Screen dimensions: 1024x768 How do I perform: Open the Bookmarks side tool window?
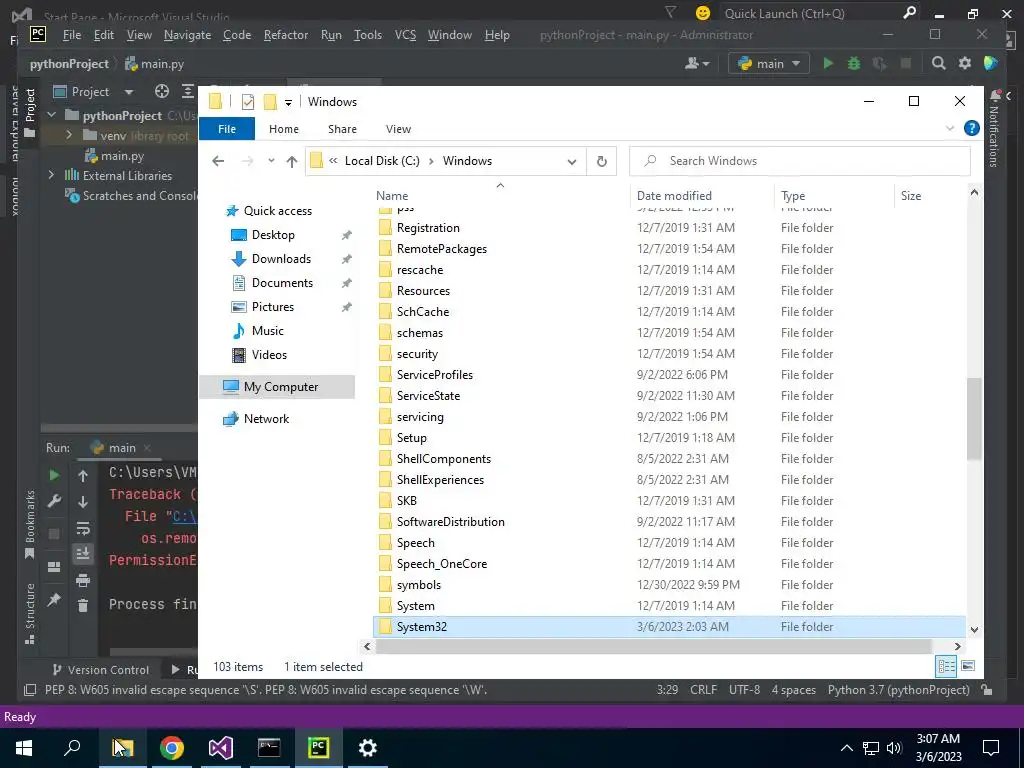pyautogui.click(x=29, y=524)
